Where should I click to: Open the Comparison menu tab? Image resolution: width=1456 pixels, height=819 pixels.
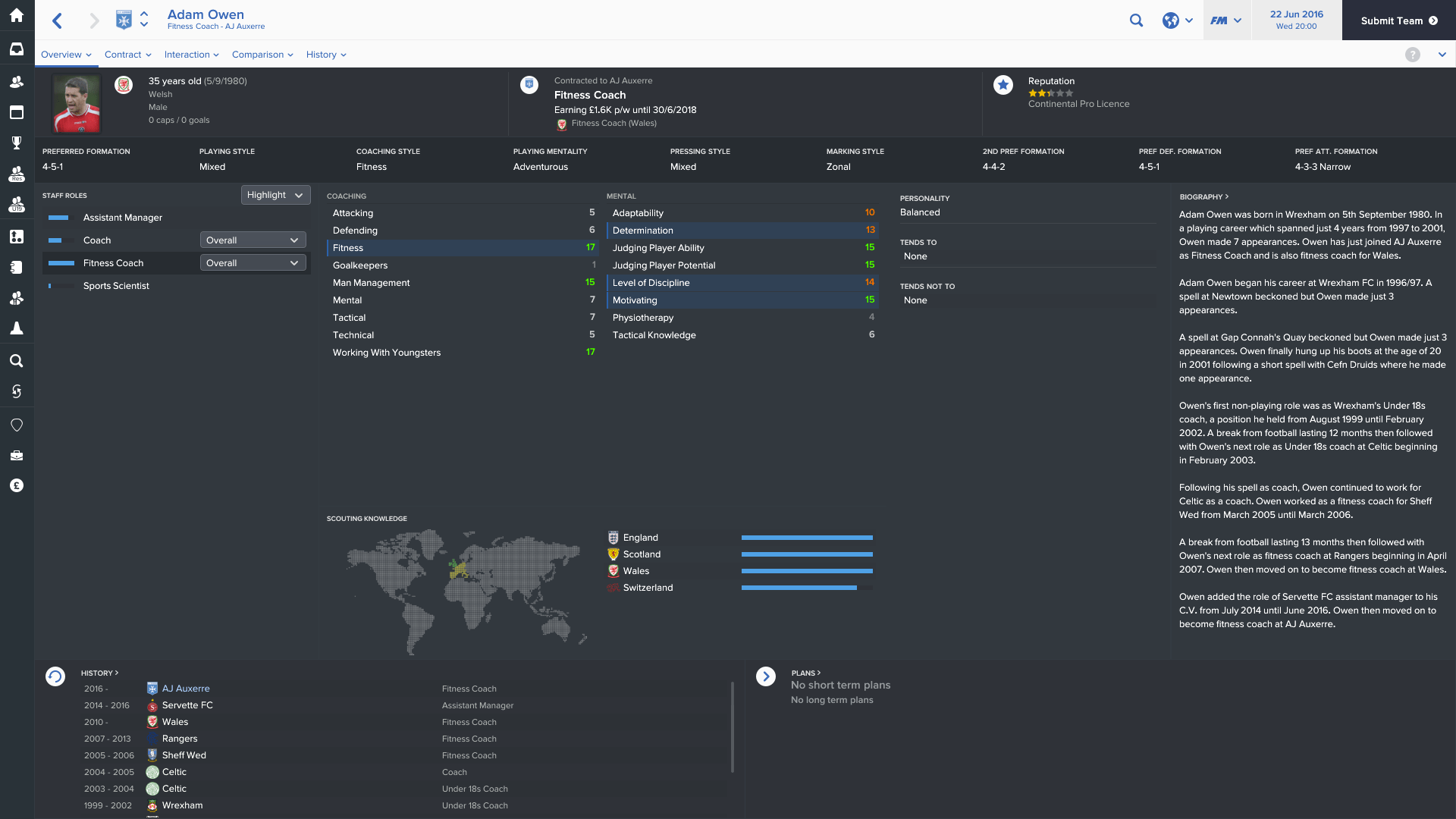[262, 55]
